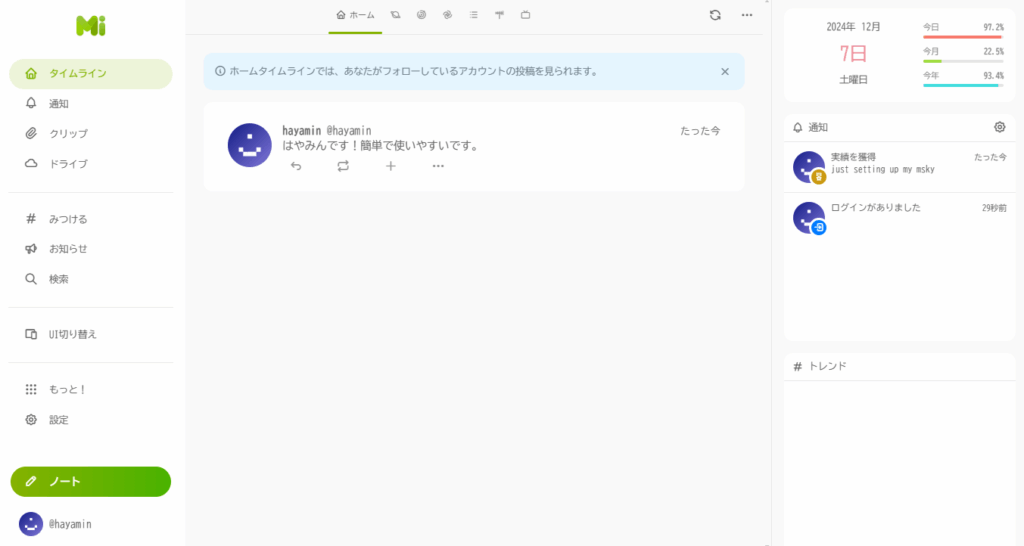Switch to the social timeline spiral tab
Viewport: 1024px width, 546px height.
click(421, 15)
